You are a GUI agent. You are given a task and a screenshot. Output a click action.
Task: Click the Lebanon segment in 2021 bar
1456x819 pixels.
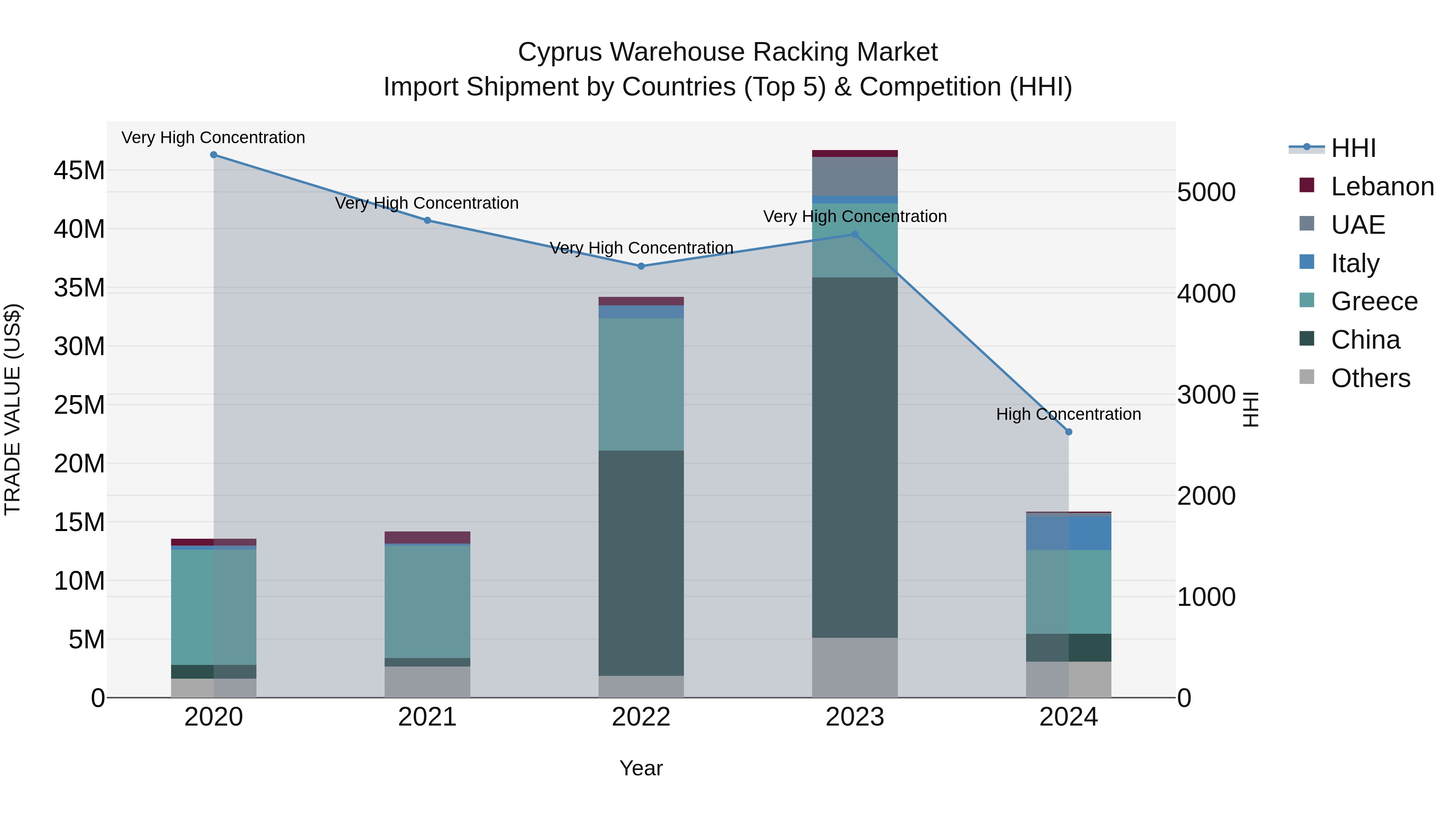(427, 537)
